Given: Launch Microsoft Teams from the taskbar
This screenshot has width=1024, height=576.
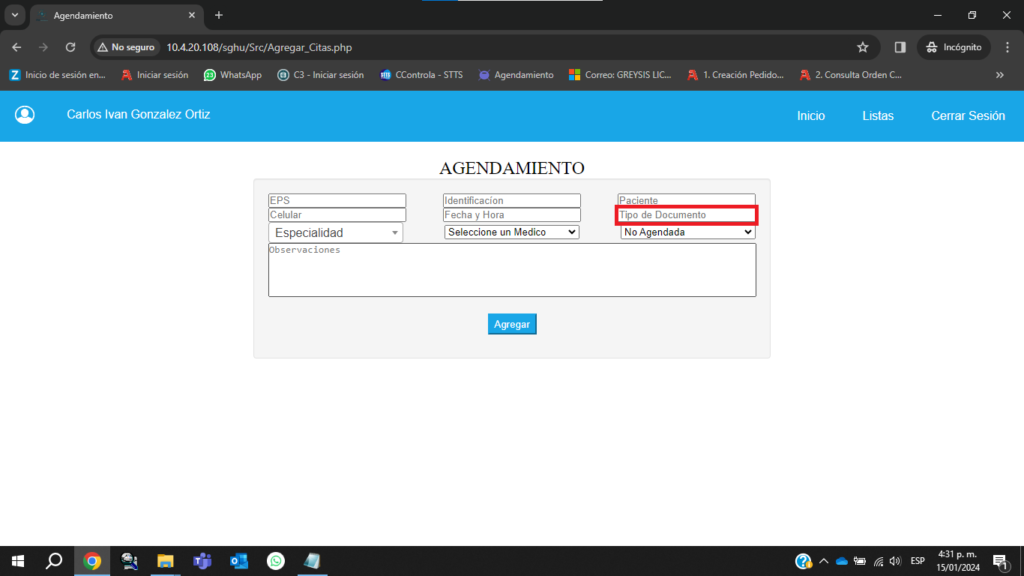Looking at the screenshot, I should 202,561.
